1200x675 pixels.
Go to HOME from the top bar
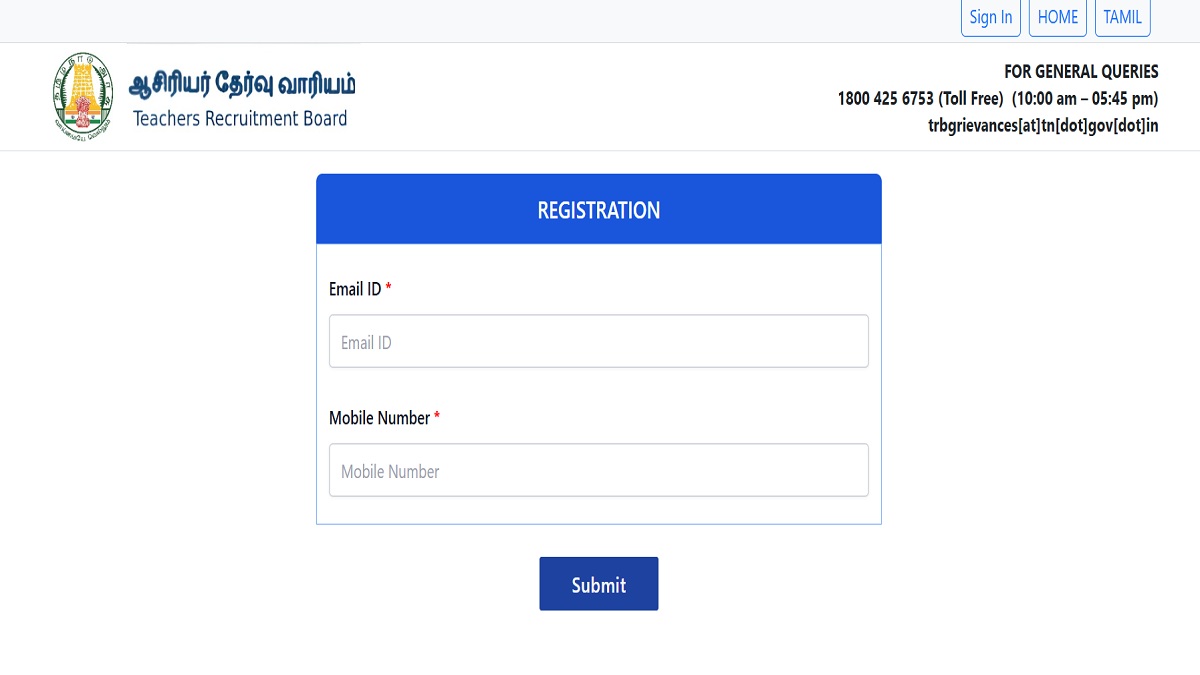[1057, 17]
